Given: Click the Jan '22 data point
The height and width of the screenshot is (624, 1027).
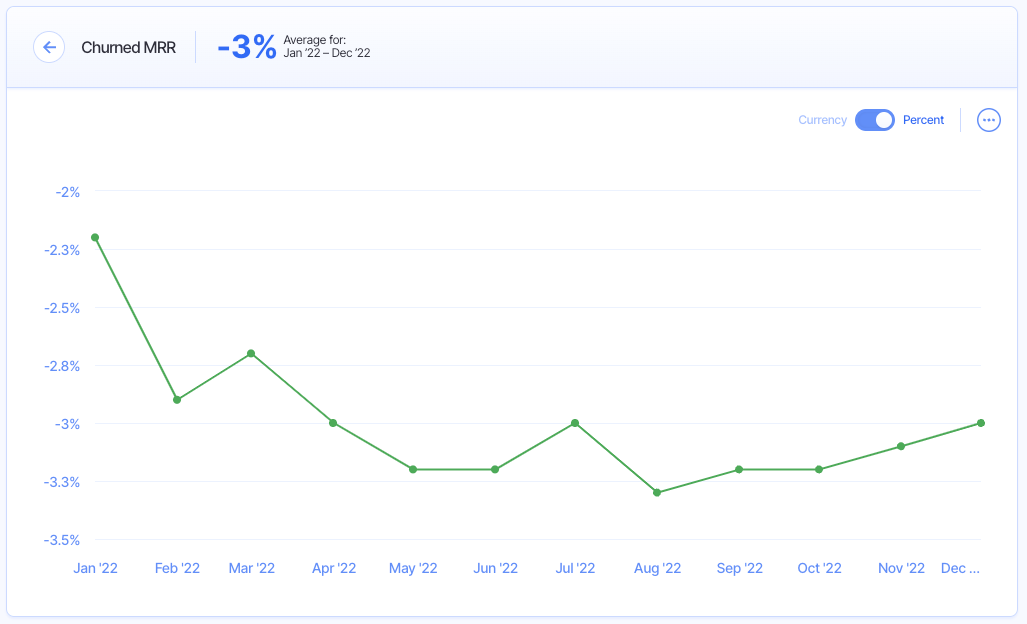Looking at the screenshot, I should 95,237.
